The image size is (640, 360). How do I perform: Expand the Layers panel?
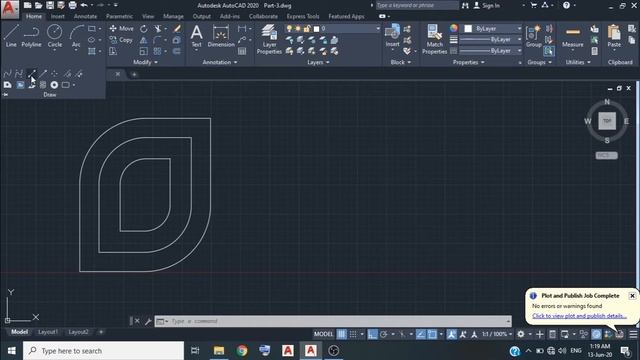(x=318, y=62)
